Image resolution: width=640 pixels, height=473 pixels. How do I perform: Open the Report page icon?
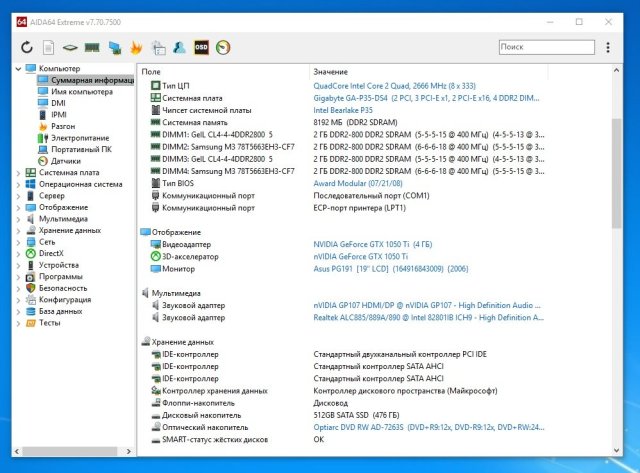[49, 47]
